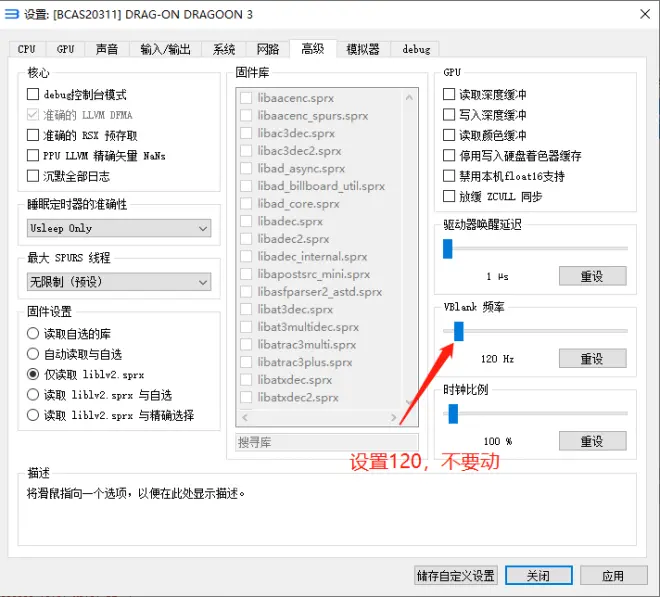Open the 输入/输出 tab
Screen dimensions: 660x597
pyautogui.click(x=165, y=49)
